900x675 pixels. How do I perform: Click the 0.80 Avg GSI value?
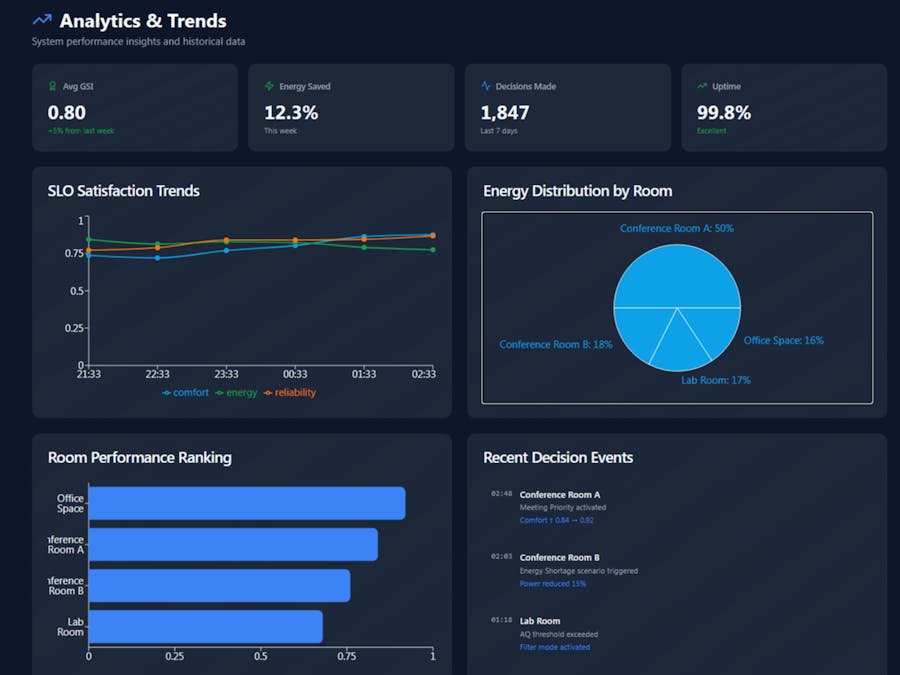pyautogui.click(x=67, y=112)
